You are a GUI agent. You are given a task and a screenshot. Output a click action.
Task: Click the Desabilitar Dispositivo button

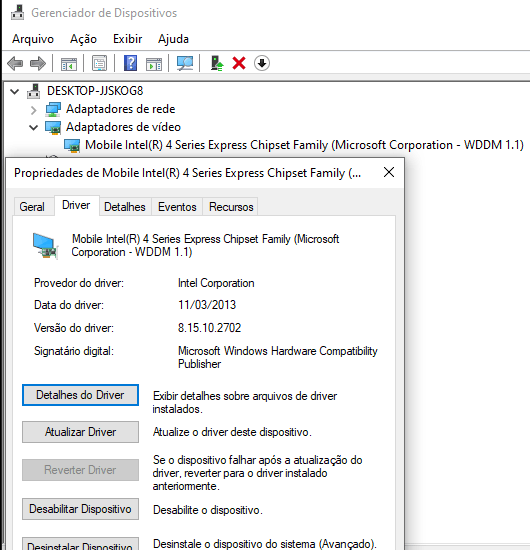point(80,509)
